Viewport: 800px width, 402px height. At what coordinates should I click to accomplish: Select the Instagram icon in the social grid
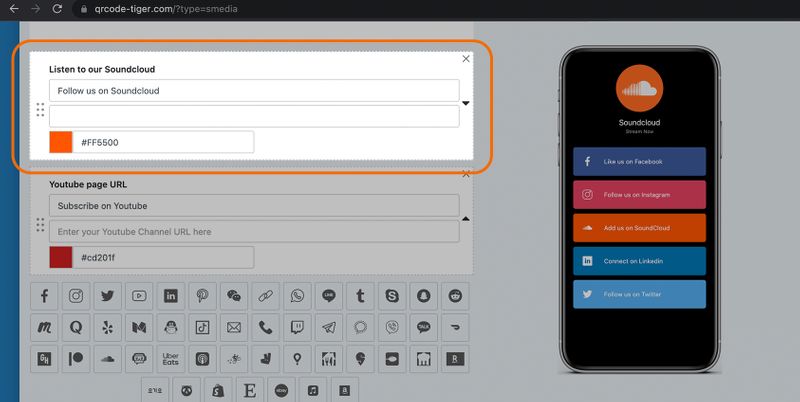76,296
